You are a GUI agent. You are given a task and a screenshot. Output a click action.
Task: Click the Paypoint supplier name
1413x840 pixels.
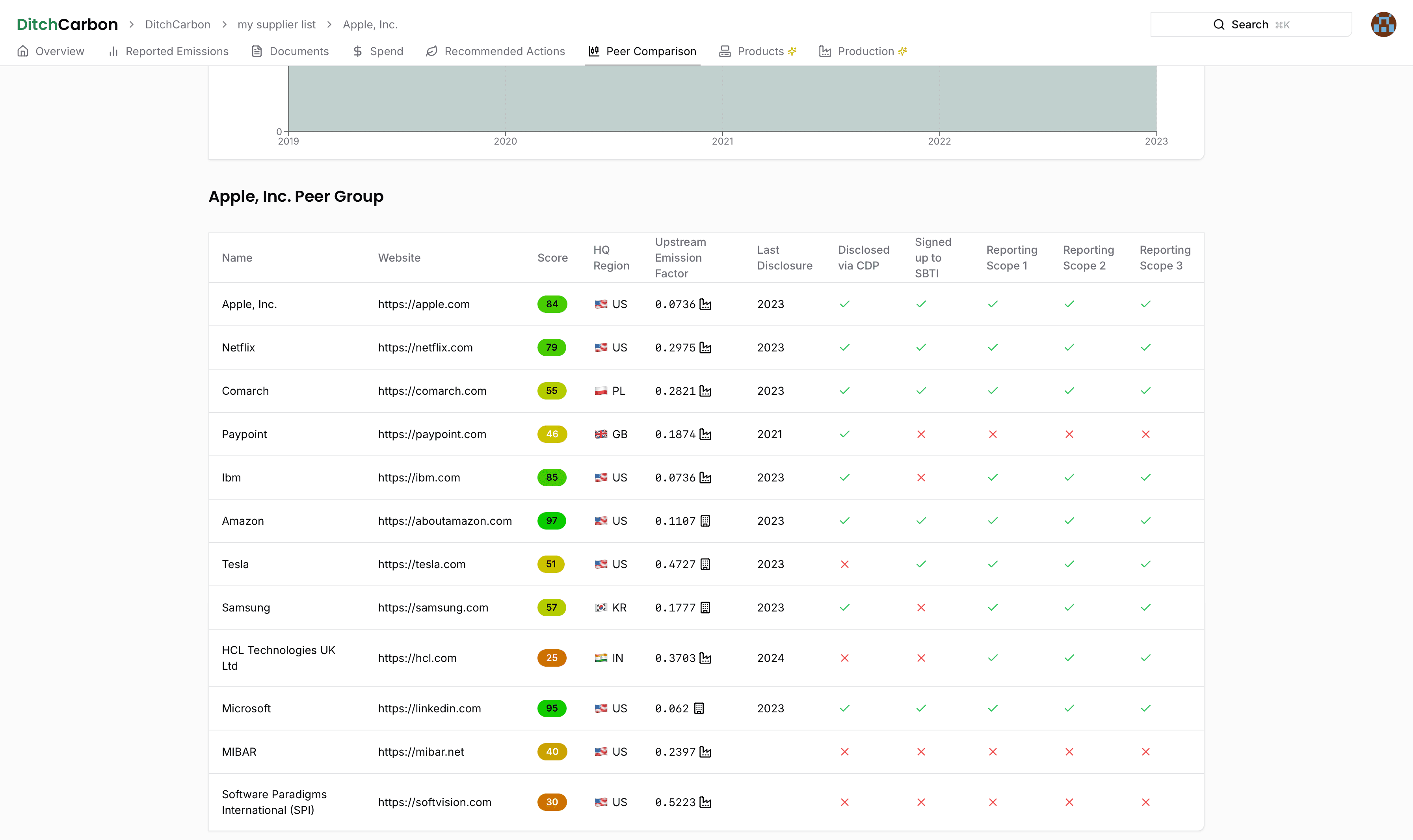pos(244,434)
